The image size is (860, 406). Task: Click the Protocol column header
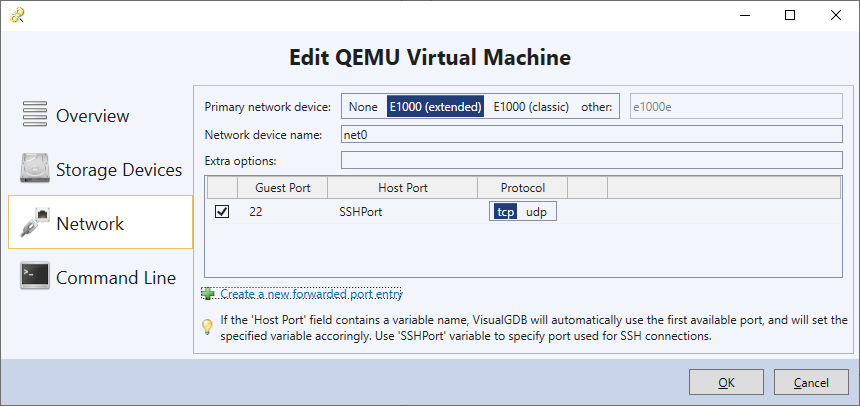(x=523, y=188)
